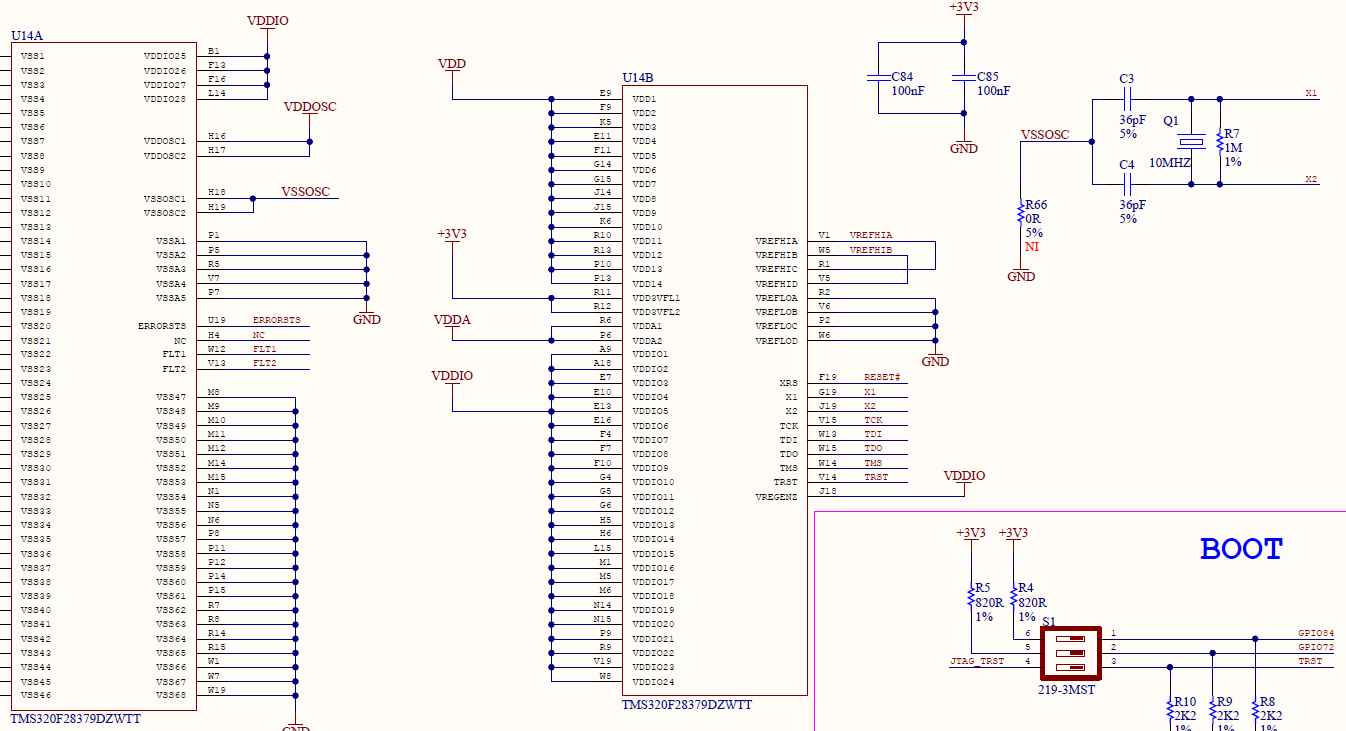Select the 1M value of resistor R7

click(1232, 148)
